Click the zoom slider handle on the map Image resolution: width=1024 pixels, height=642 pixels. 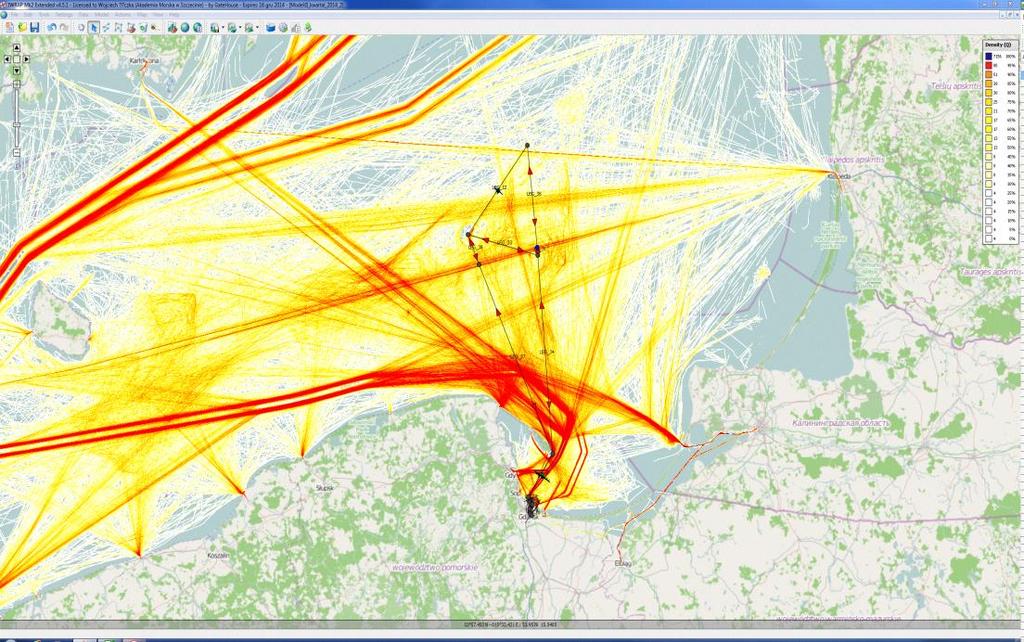[x=17, y=124]
